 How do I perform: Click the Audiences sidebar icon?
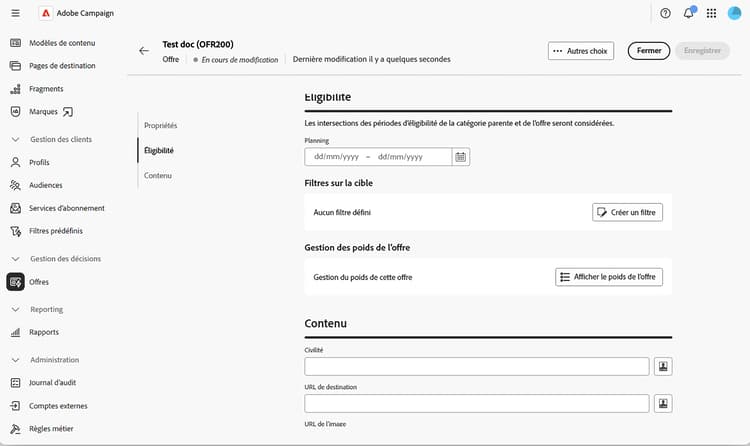click(15, 185)
